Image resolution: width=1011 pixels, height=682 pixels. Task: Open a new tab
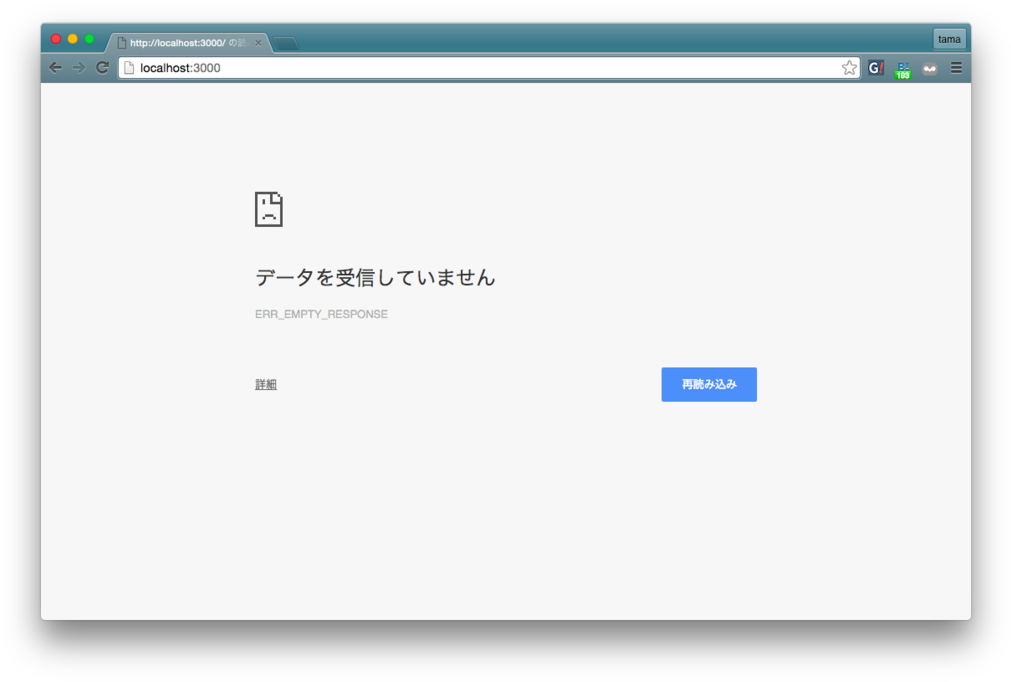tap(285, 42)
